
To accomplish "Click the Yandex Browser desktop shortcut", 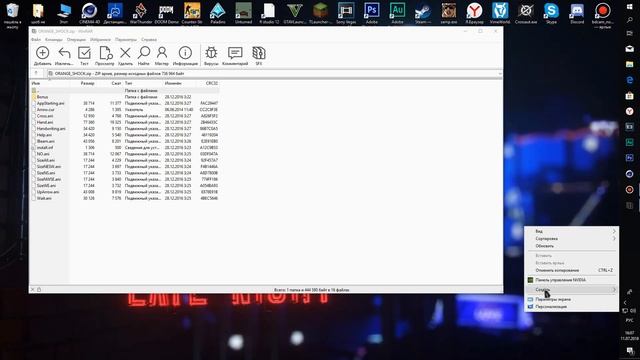I will (474, 13).
